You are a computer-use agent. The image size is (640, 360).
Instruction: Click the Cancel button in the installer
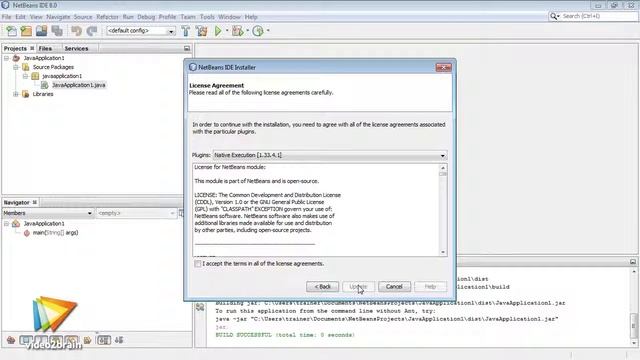click(x=394, y=287)
